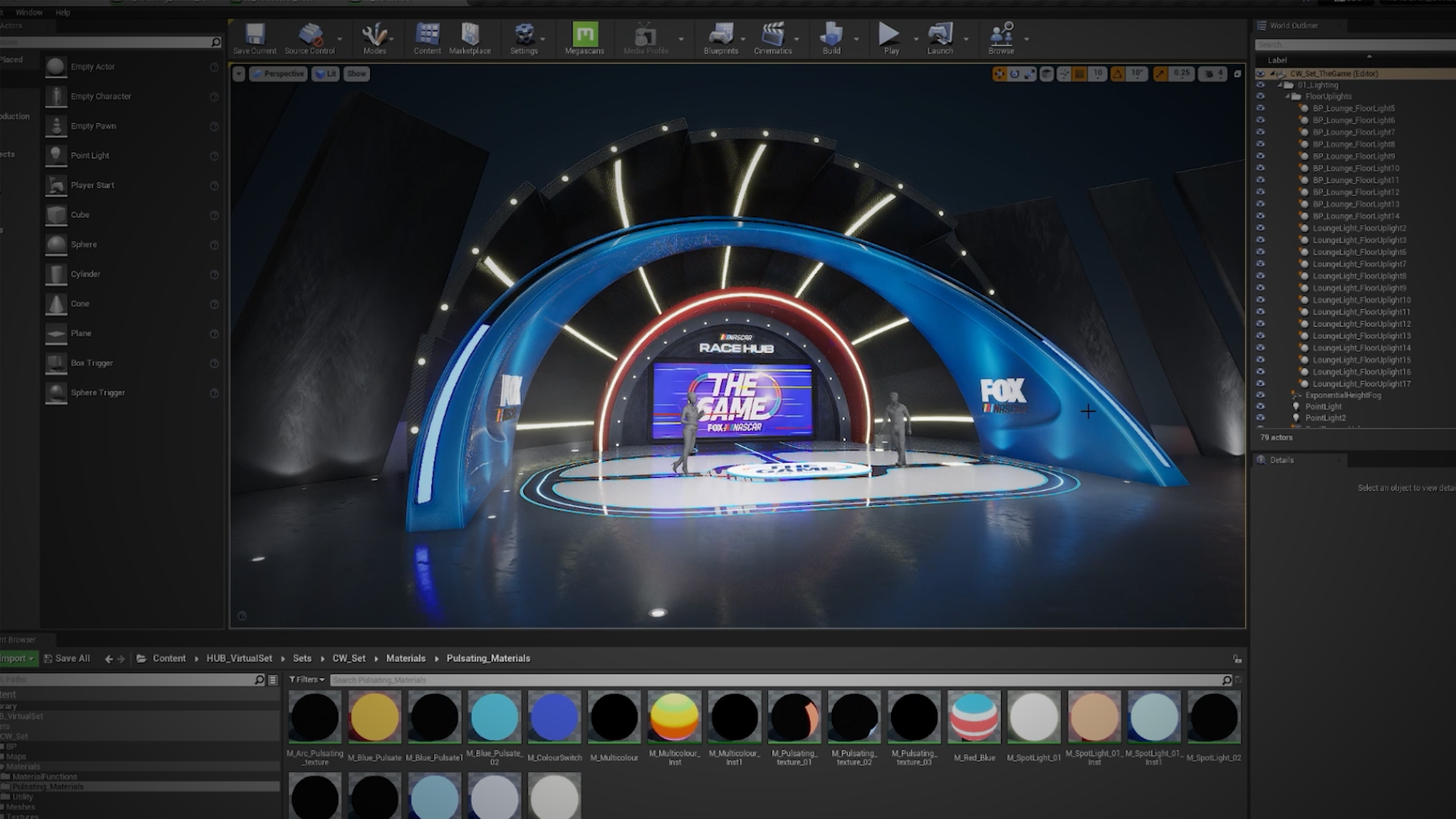Select MaterialFunctions folder in the sources tree
The image size is (1456, 819).
click(45, 777)
